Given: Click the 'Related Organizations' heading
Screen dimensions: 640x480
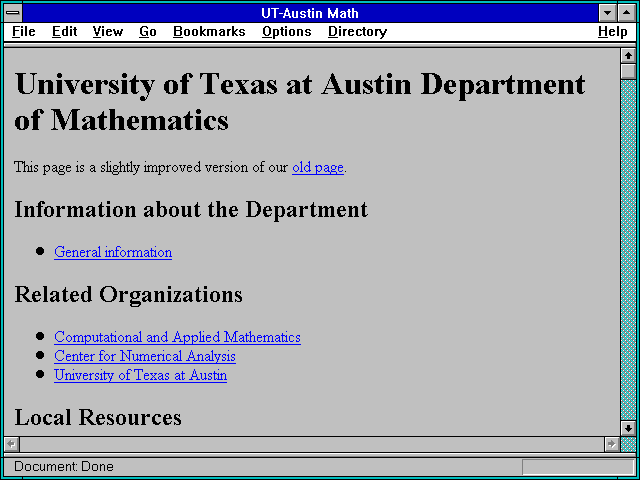Looking at the screenshot, I should (x=129, y=295).
